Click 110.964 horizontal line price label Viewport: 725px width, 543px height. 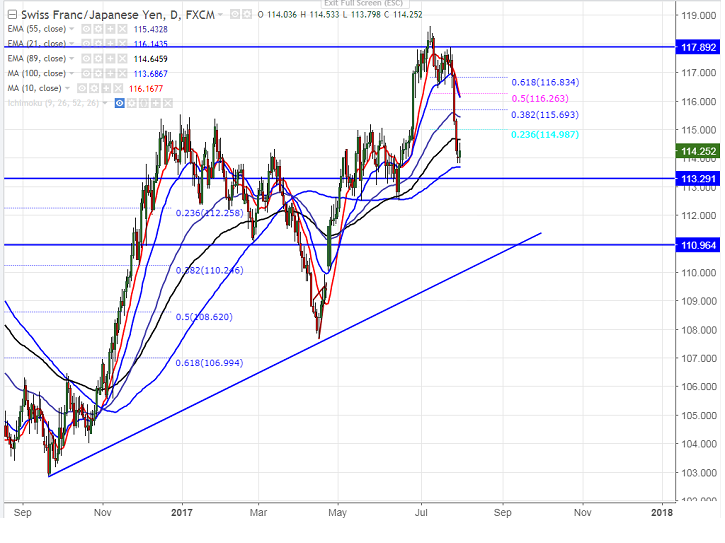click(698, 245)
